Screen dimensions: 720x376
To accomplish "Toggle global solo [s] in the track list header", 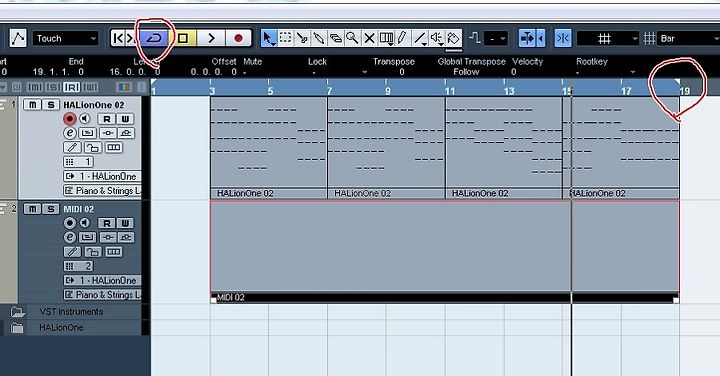I will tap(53, 87).
